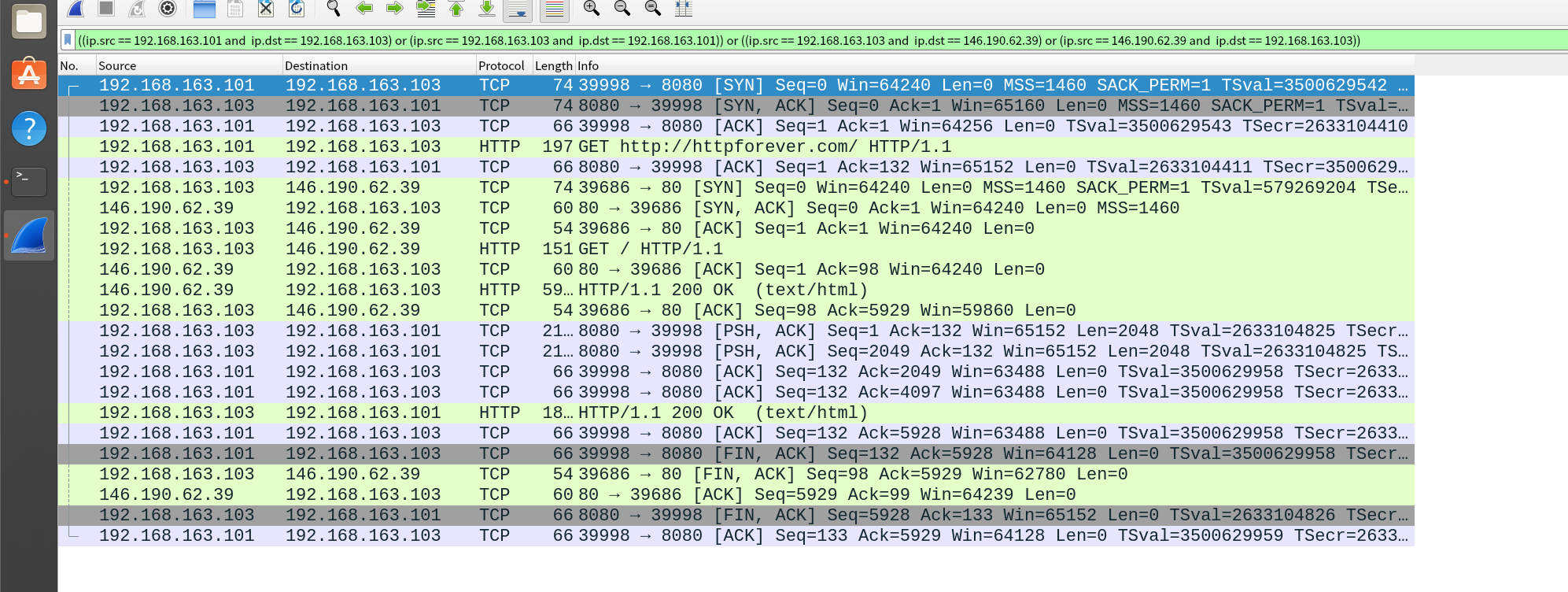This screenshot has width=1568, height=592.
Task: Stop the running packet capture
Action: click(106, 9)
